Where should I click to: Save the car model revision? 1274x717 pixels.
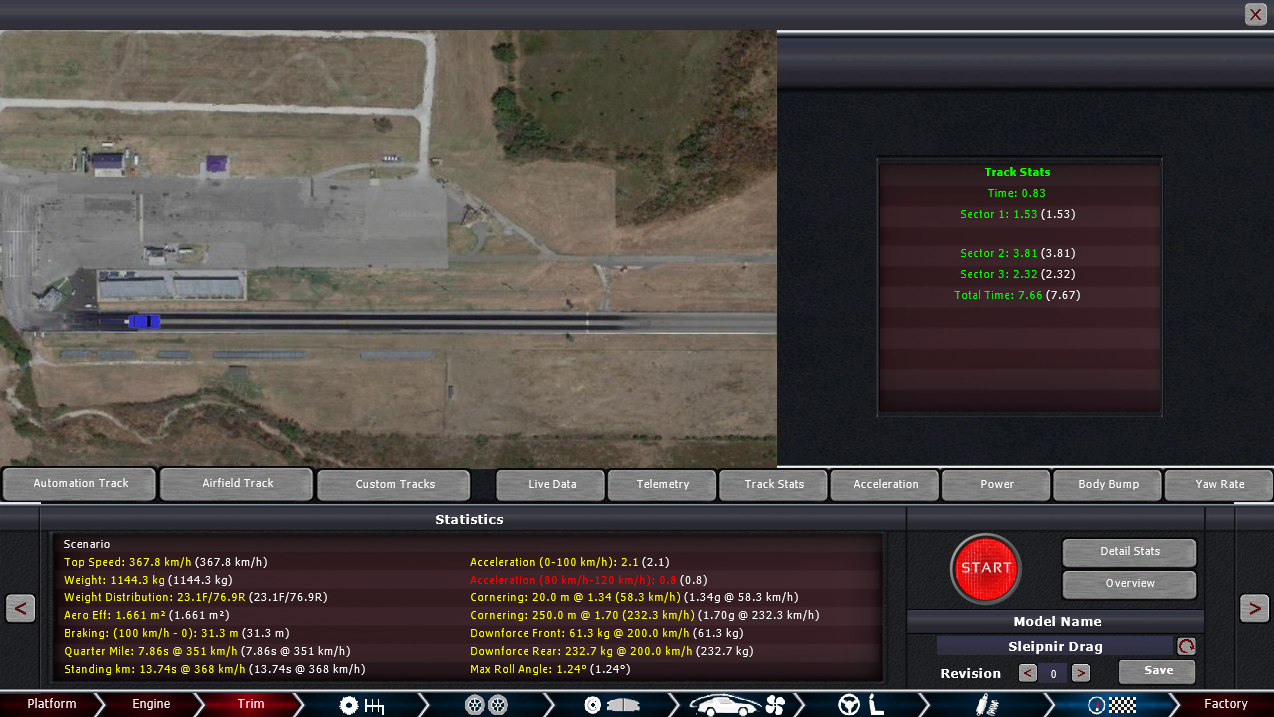pos(1158,671)
